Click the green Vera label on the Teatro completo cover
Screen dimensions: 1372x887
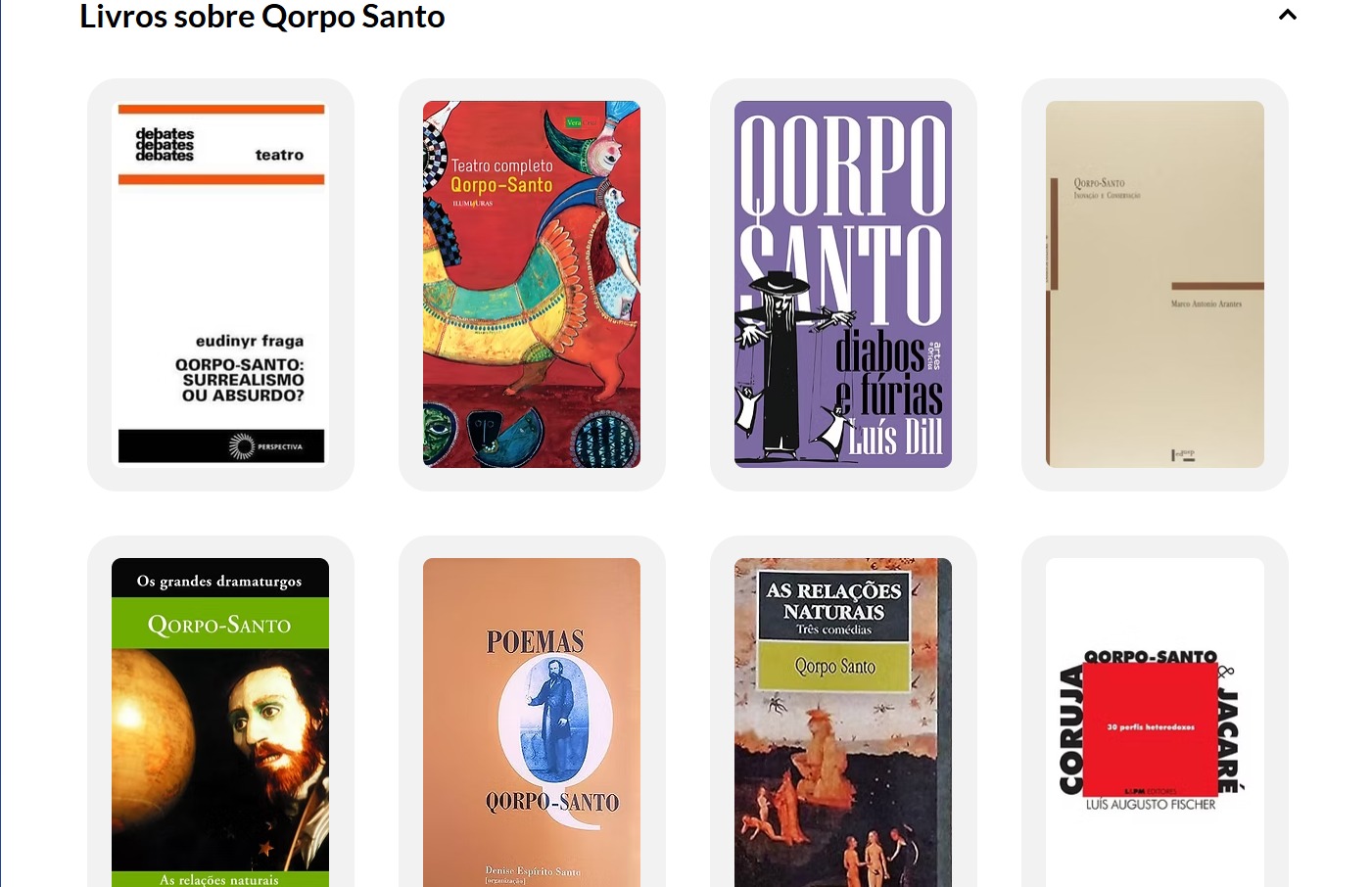click(x=575, y=122)
